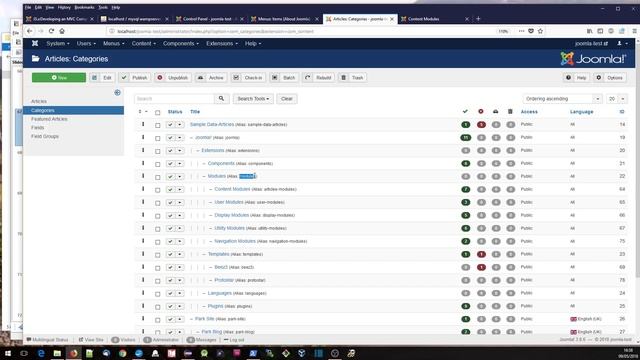Open the Batch dialog button
Viewport: 640px width, 360px height.
tap(284, 78)
